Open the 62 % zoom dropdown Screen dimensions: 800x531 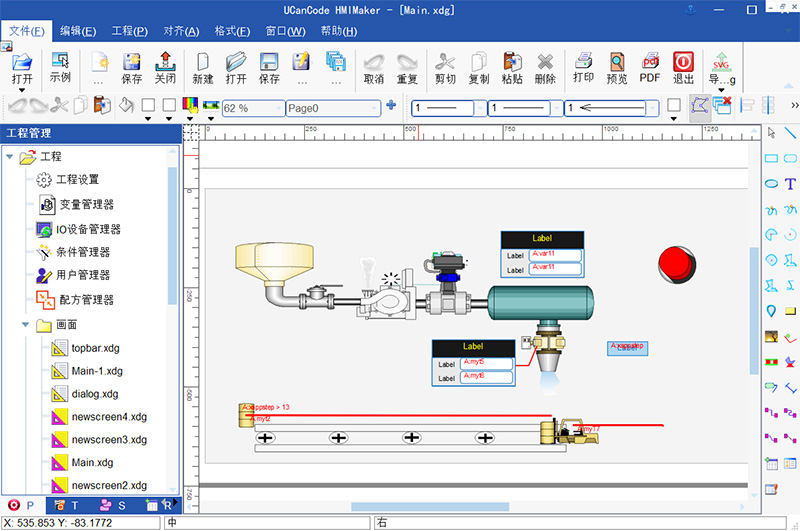tap(276, 107)
